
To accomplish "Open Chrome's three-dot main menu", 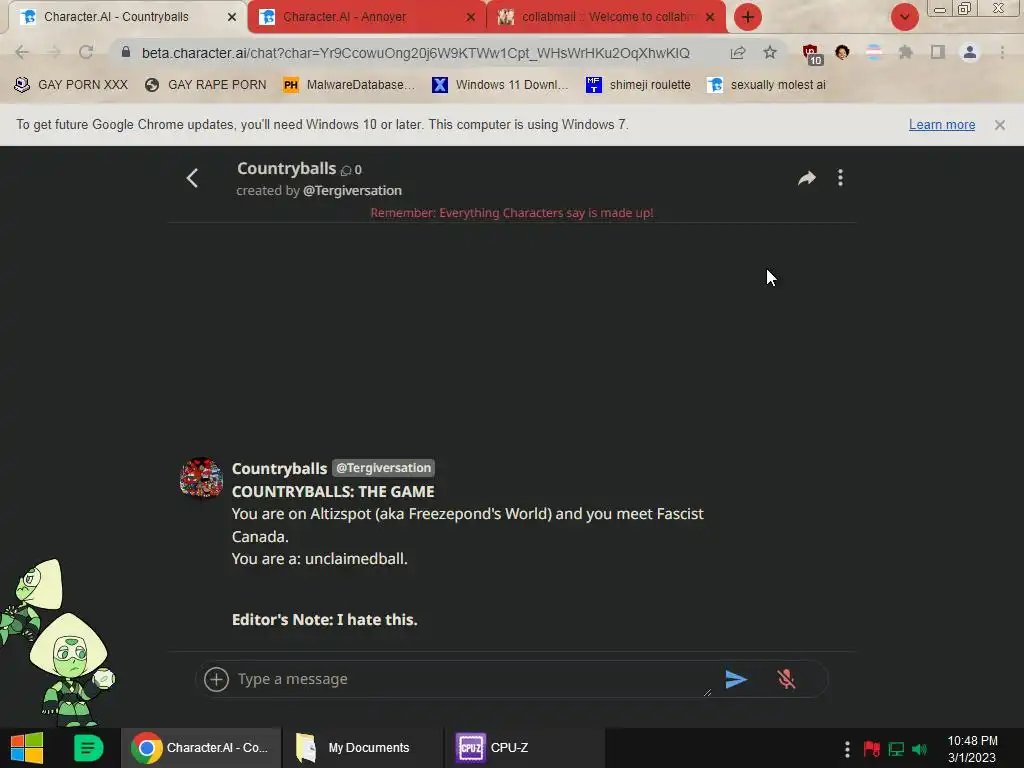I will tap(1002, 52).
